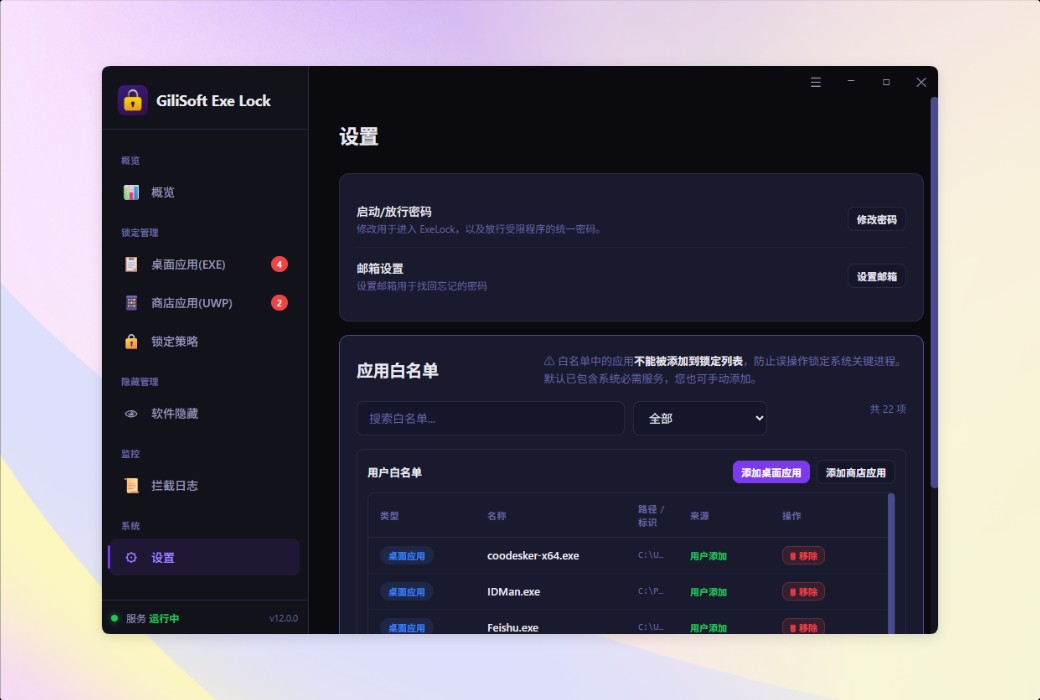Click the 操作 column header
The height and width of the screenshot is (700, 1040).
[791, 516]
